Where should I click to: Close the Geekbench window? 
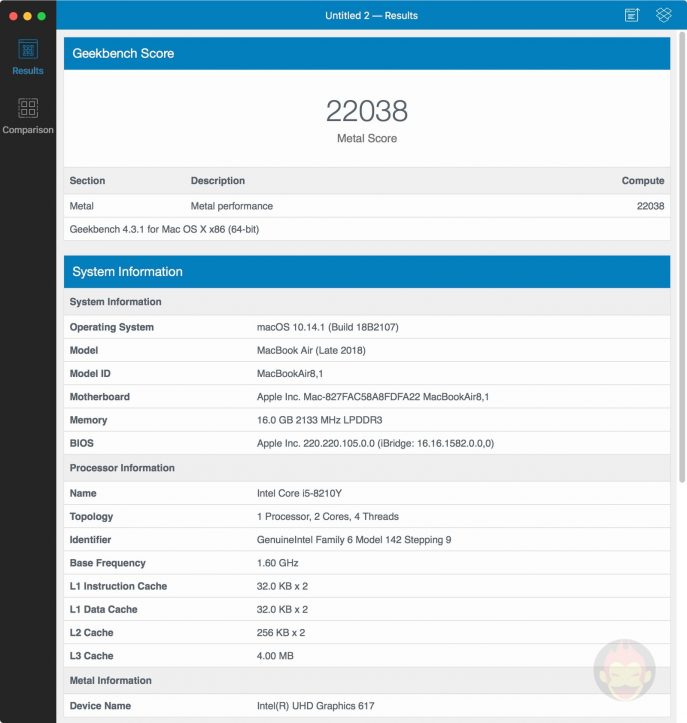click(13, 16)
